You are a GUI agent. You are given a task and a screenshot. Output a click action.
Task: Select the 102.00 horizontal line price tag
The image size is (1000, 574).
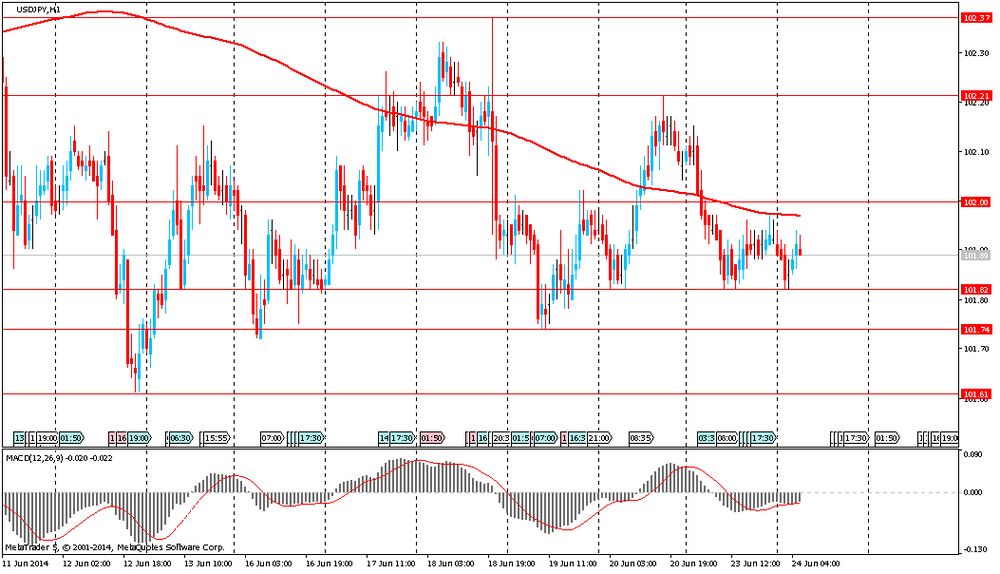point(975,202)
